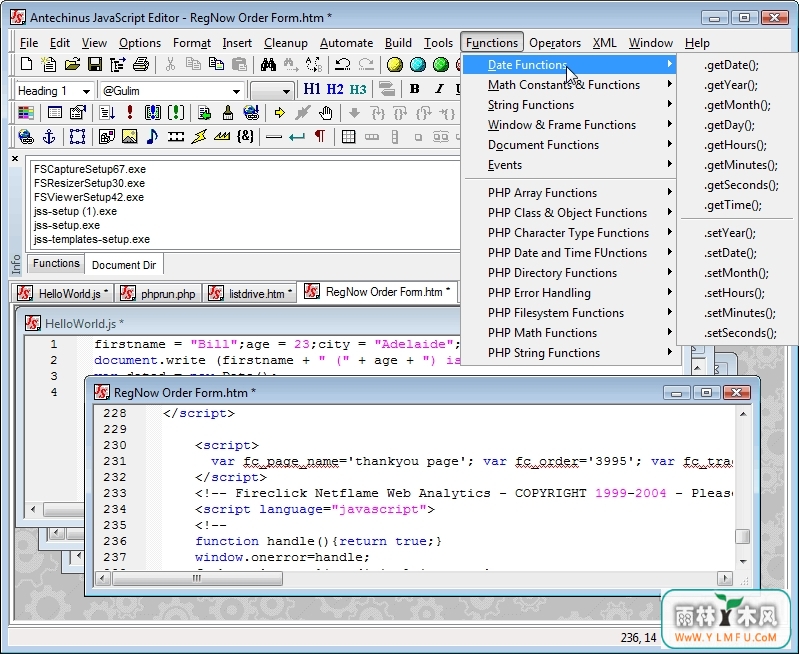Open a file with the folder icon
This screenshot has height=654, width=799.
pos(72,65)
